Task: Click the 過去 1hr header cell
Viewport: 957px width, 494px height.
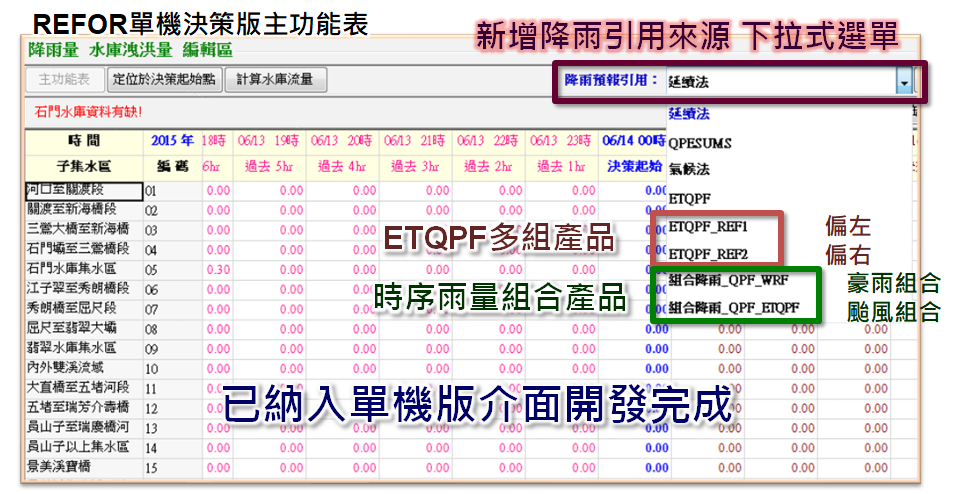Action: pyautogui.click(x=562, y=166)
